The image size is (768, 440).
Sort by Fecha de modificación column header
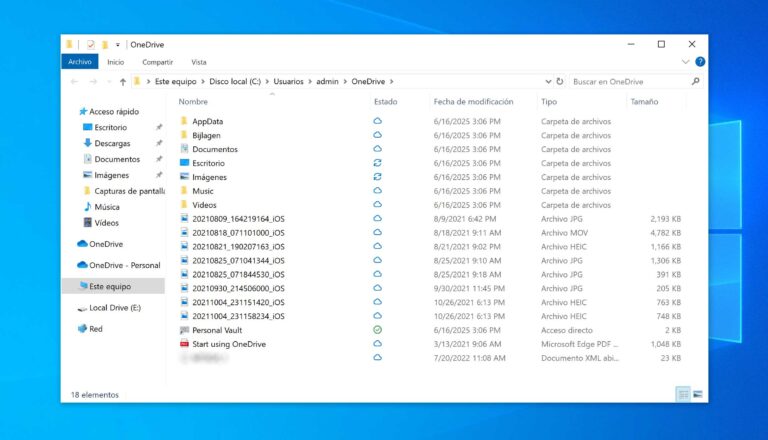click(473, 101)
